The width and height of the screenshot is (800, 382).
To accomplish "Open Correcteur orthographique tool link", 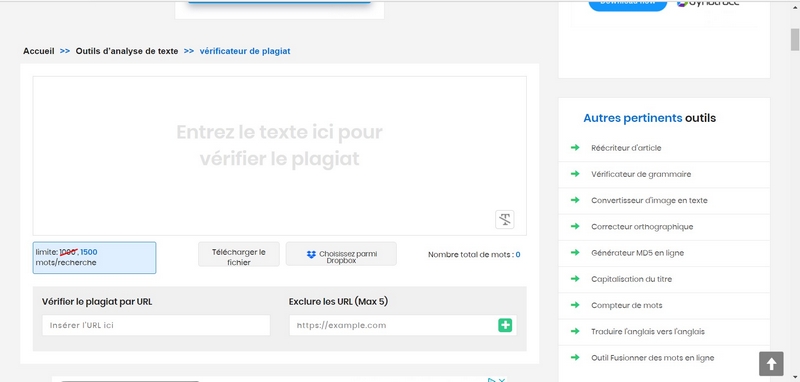I will click(642, 226).
